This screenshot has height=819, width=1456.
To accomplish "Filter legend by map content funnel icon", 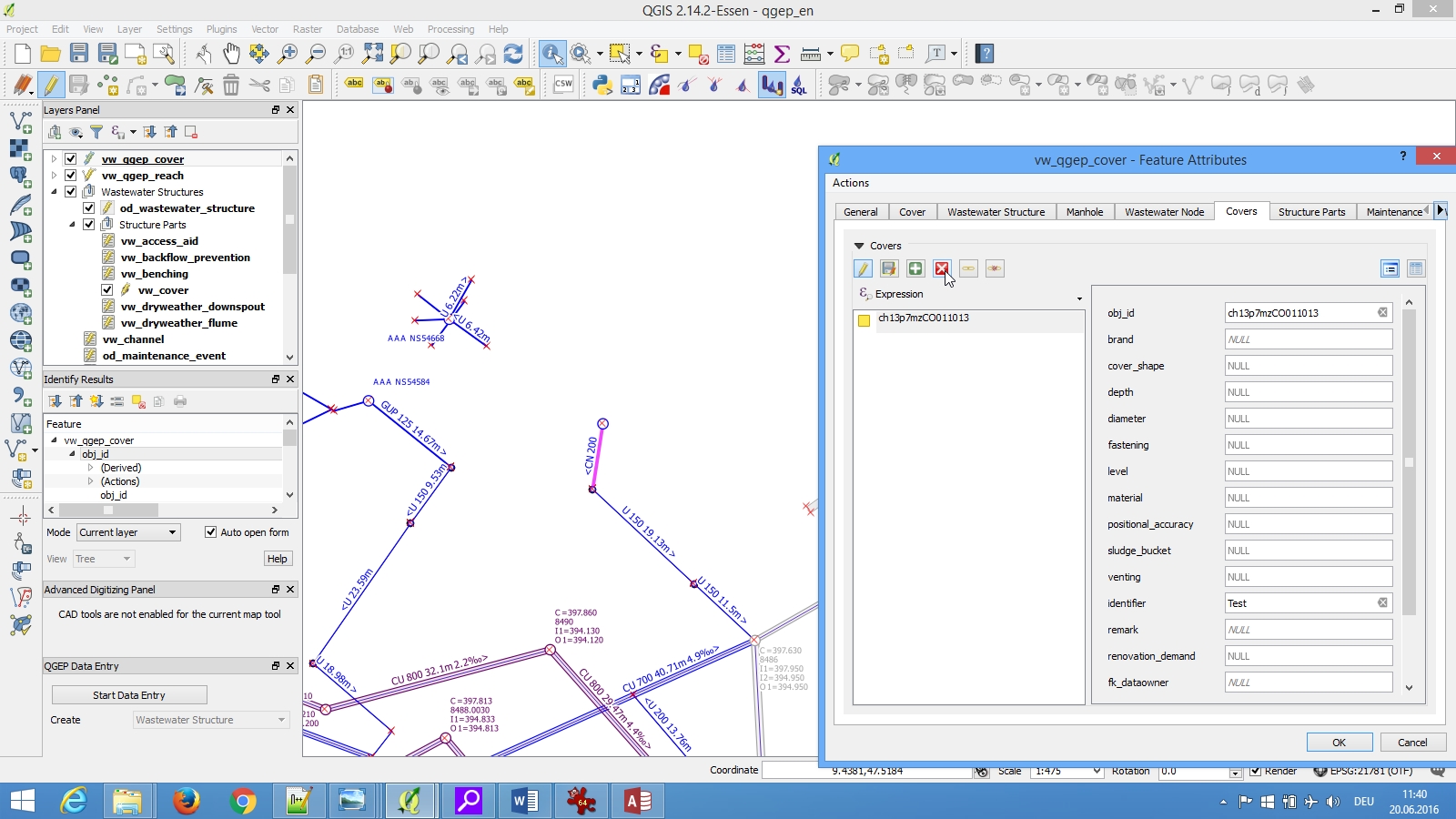I will 96,132.
